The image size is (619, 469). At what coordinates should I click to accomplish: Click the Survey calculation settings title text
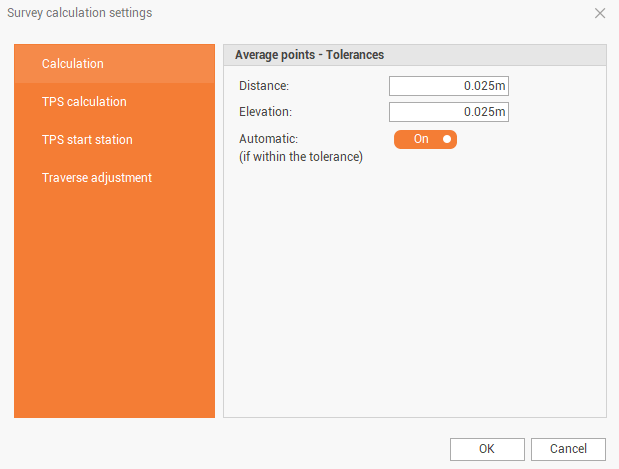click(x=80, y=13)
